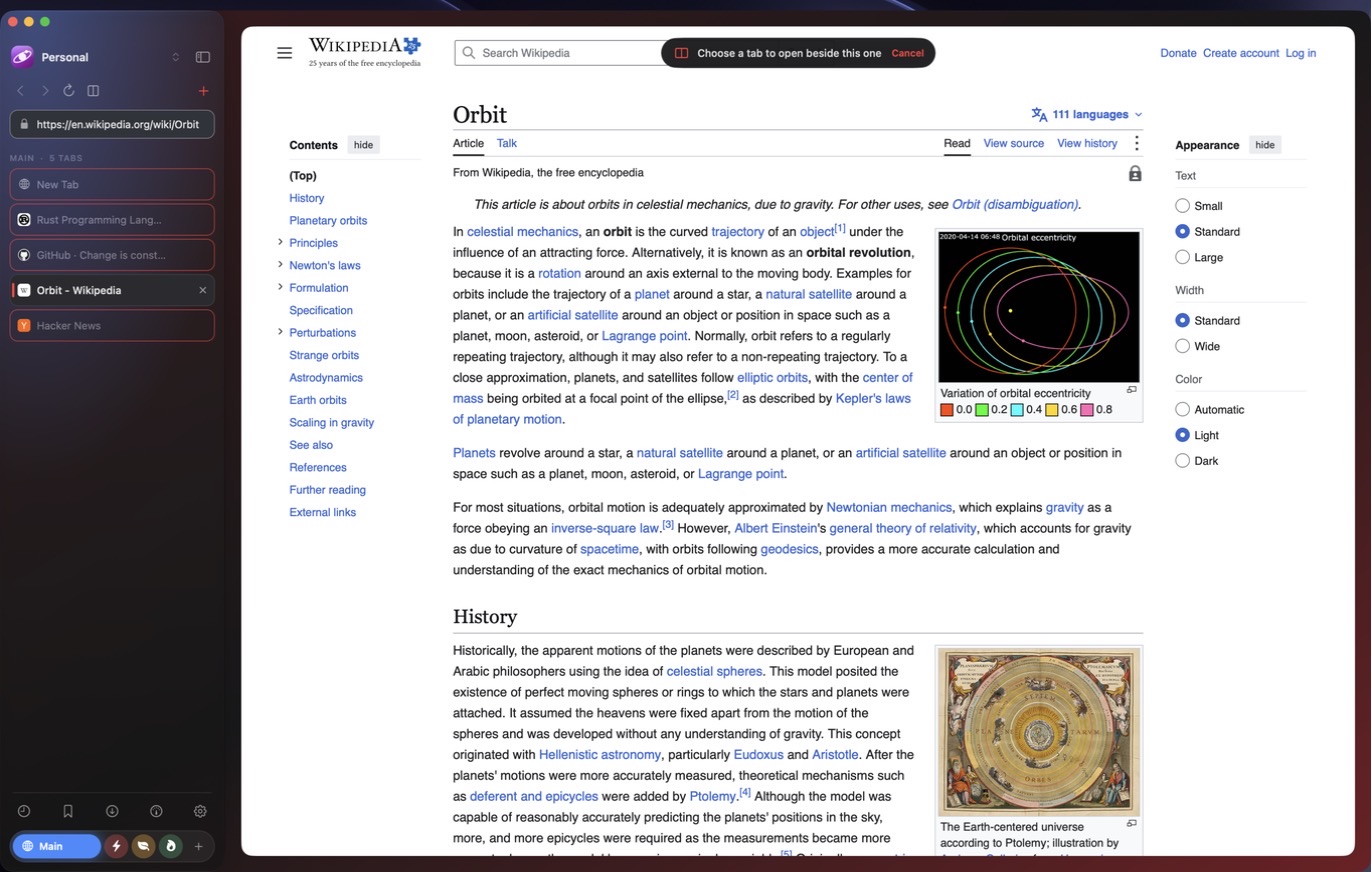Click the Search Wikipedia field

click(x=560, y=53)
